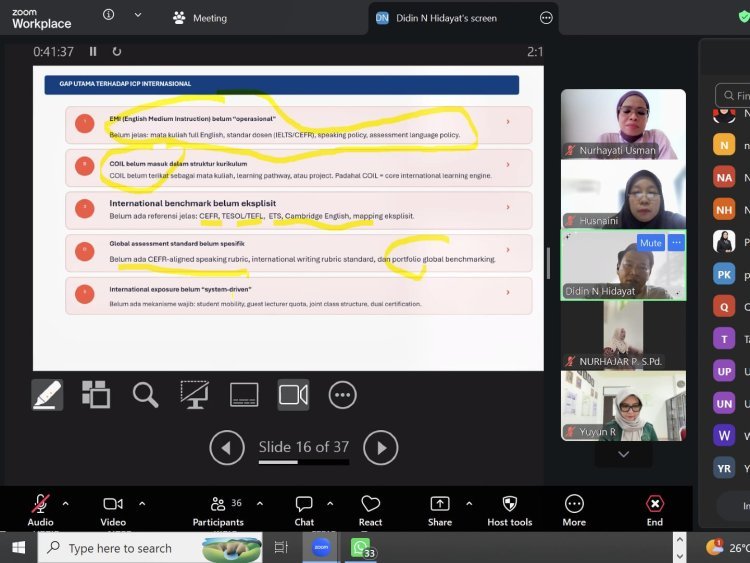Viewport: 750px width, 563px height.
Task: Select participant avatar YR
Action: (724, 468)
